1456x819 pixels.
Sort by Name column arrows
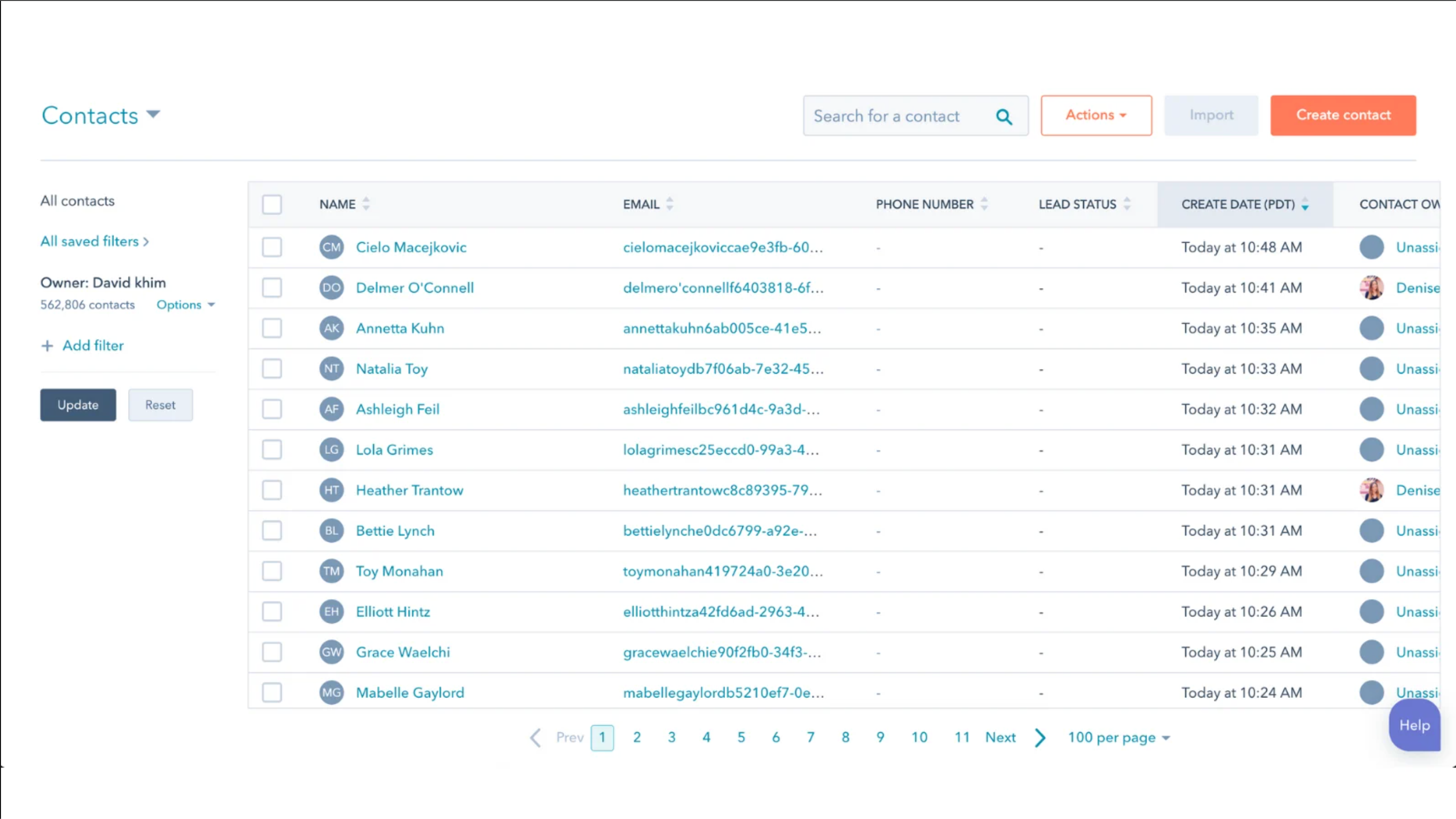click(x=366, y=204)
